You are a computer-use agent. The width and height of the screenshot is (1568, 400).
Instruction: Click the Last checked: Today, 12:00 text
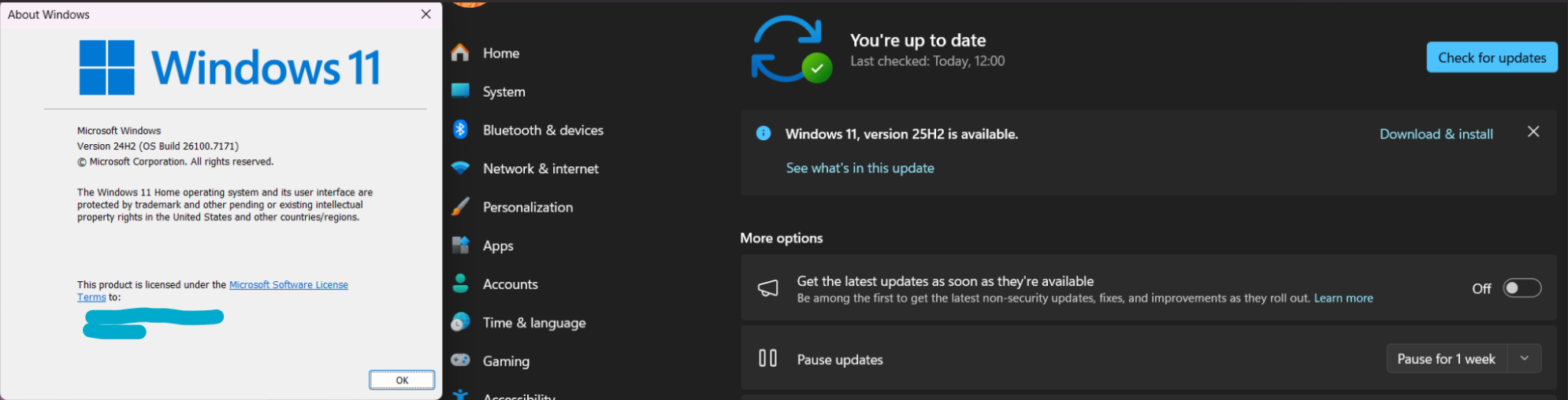point(927,61)
